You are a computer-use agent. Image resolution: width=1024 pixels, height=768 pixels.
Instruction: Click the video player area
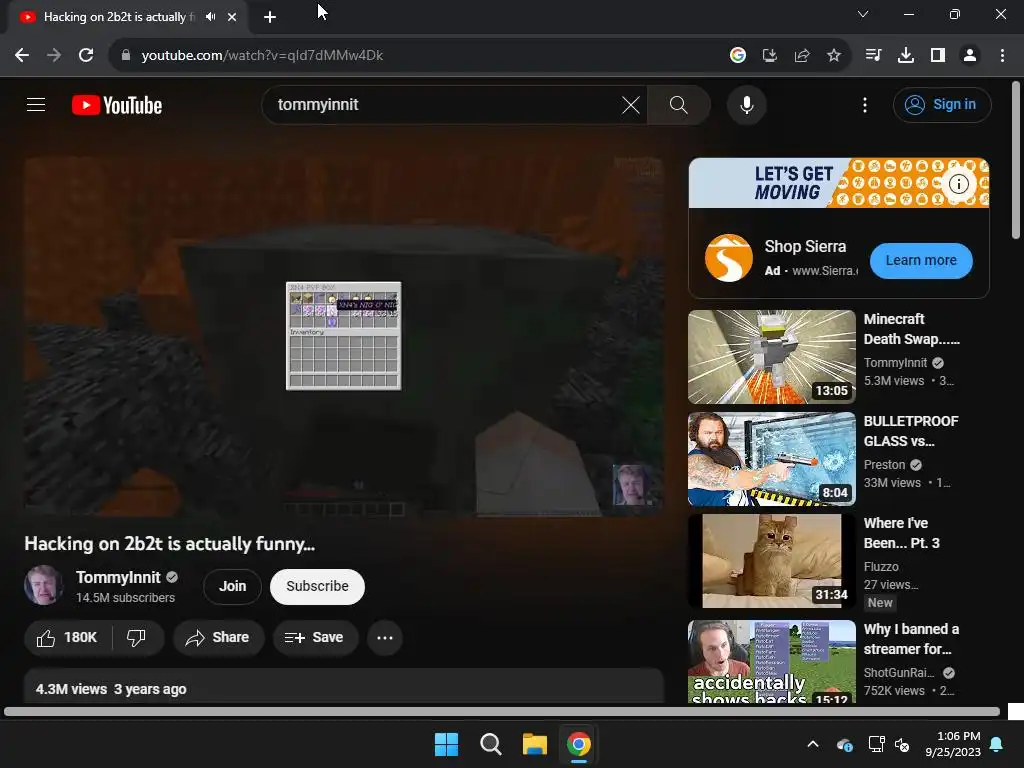[344, 336]
